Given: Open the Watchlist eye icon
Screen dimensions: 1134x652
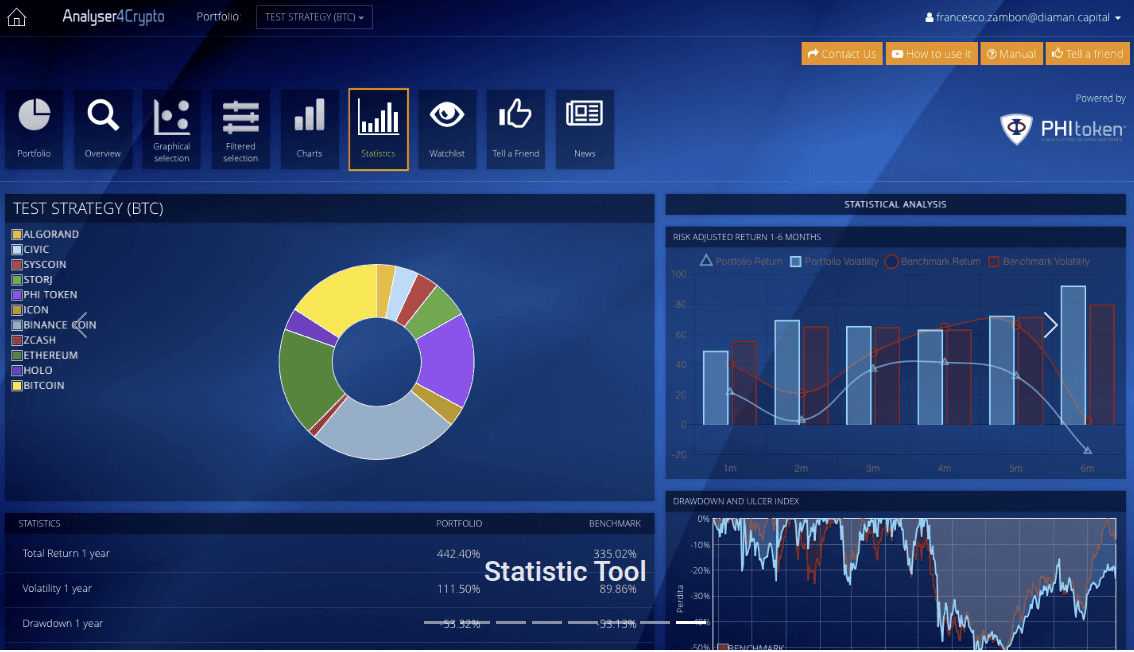Looking at the screenshot, I should (447, 128).
